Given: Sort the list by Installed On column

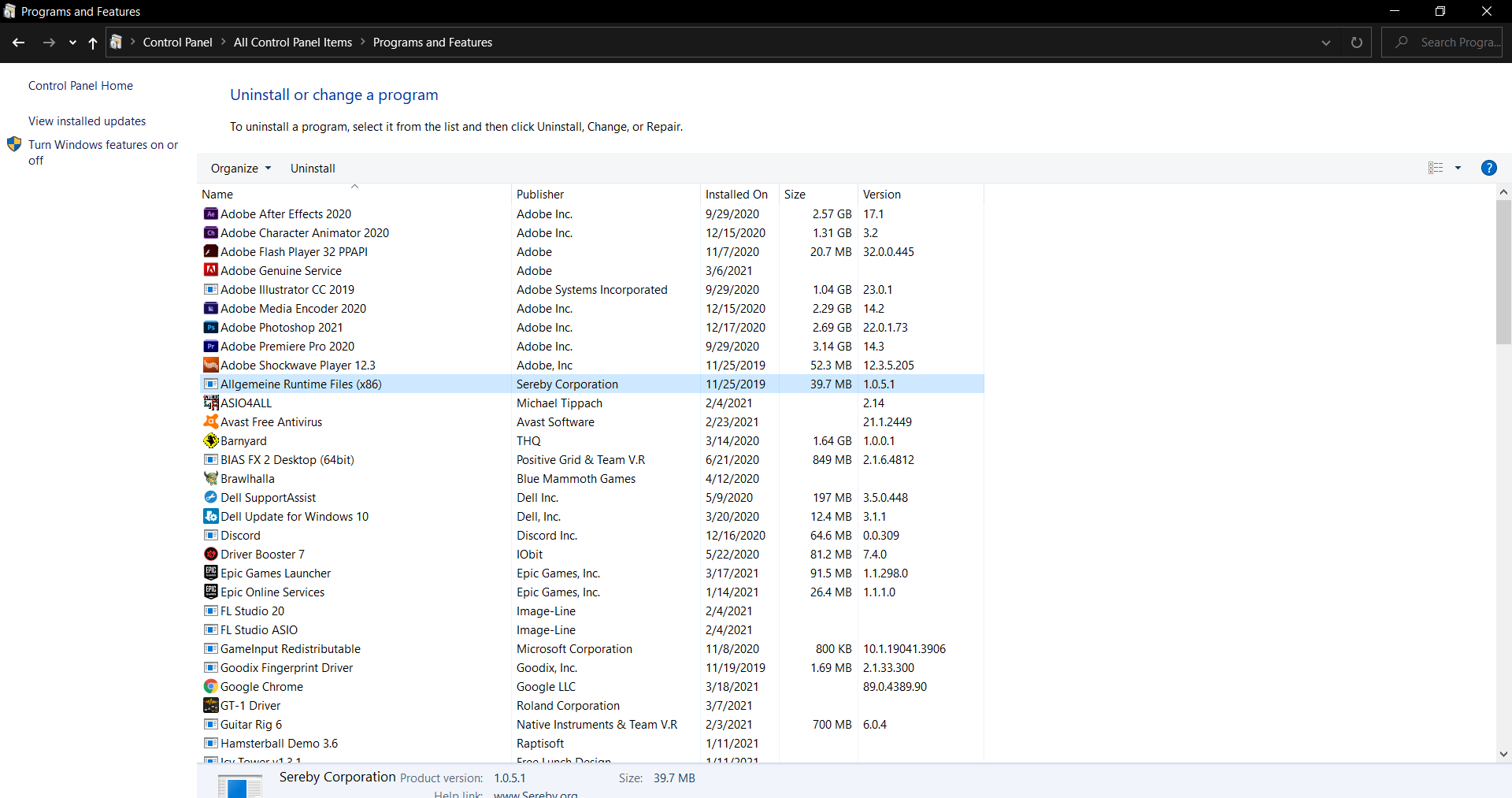Looking at the screenshot, I should [x=739, y=194].
